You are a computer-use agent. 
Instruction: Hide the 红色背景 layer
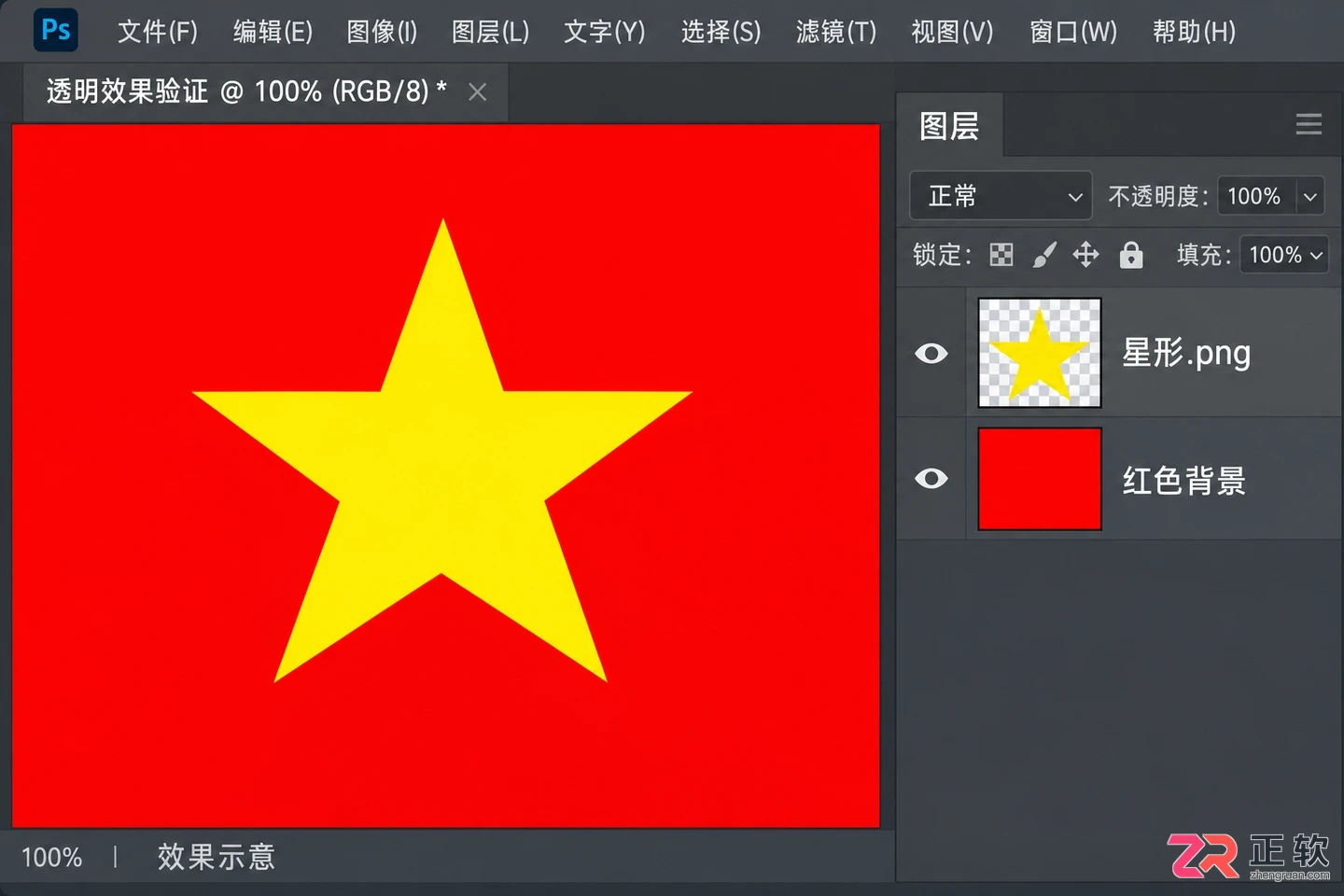click(931, 479)
